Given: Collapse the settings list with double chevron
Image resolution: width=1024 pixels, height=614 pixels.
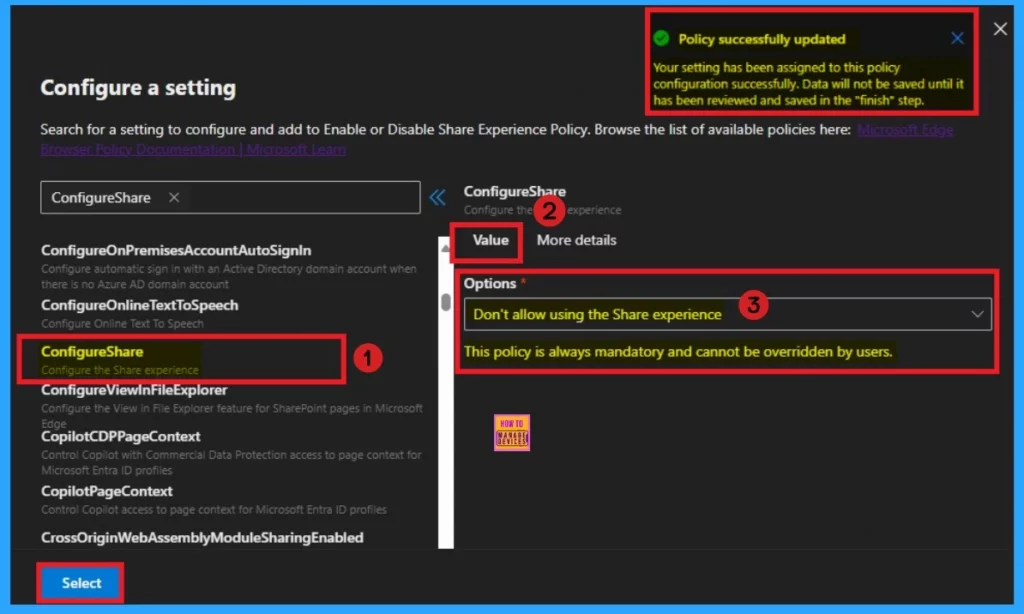Looking at the screenshot, I should (437, 197).
